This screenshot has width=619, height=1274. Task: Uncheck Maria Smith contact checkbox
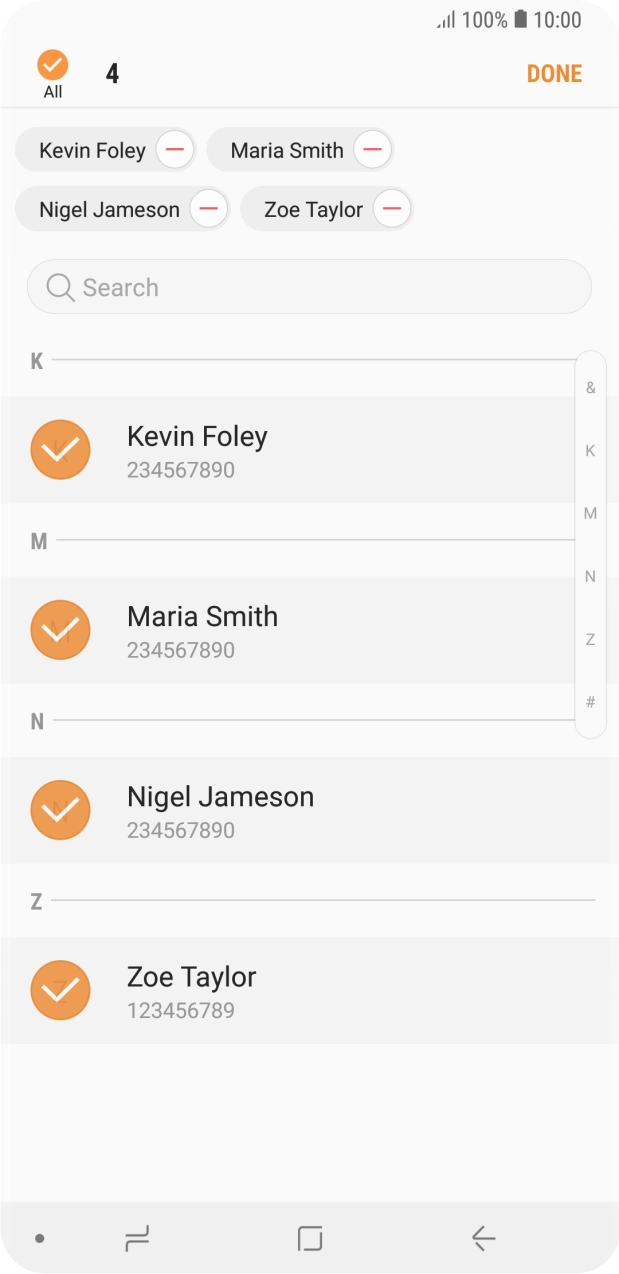[61, 630]
